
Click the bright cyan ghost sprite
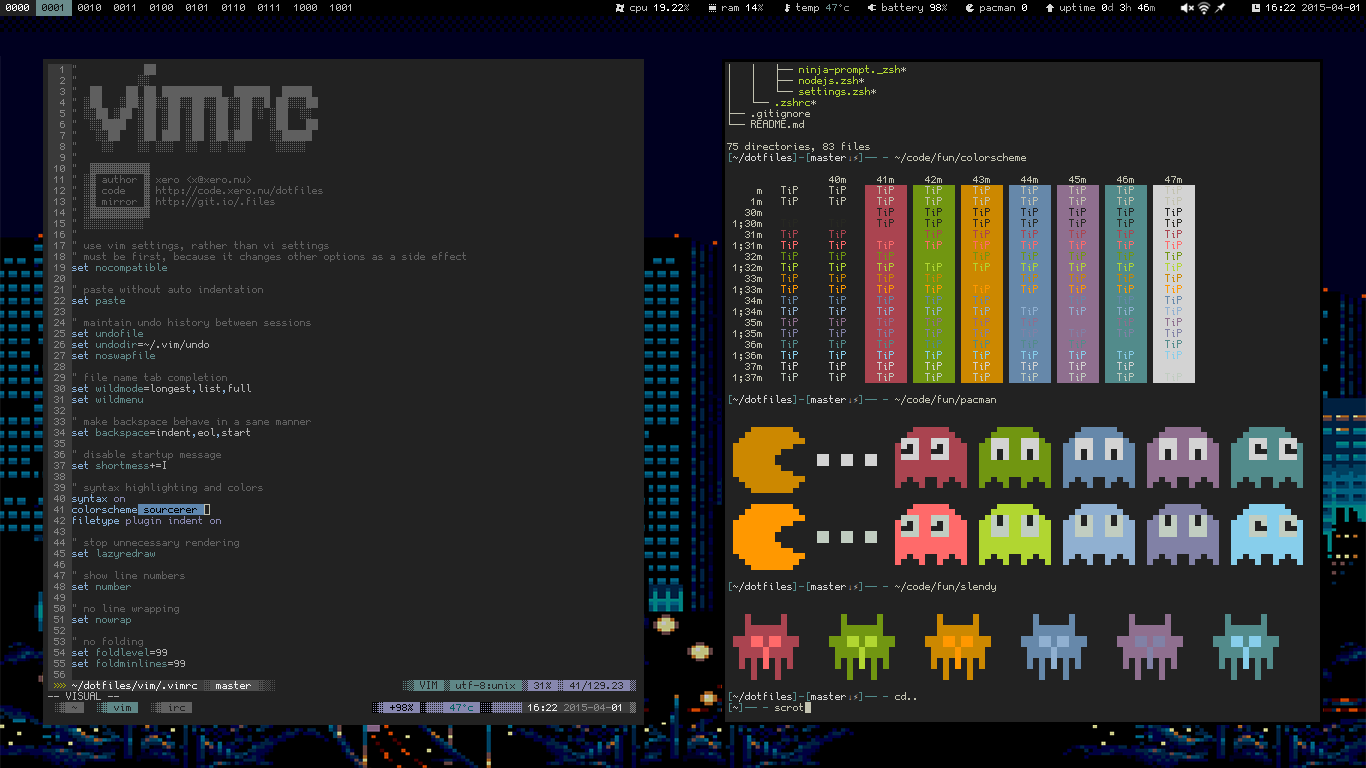[1267, 536]
